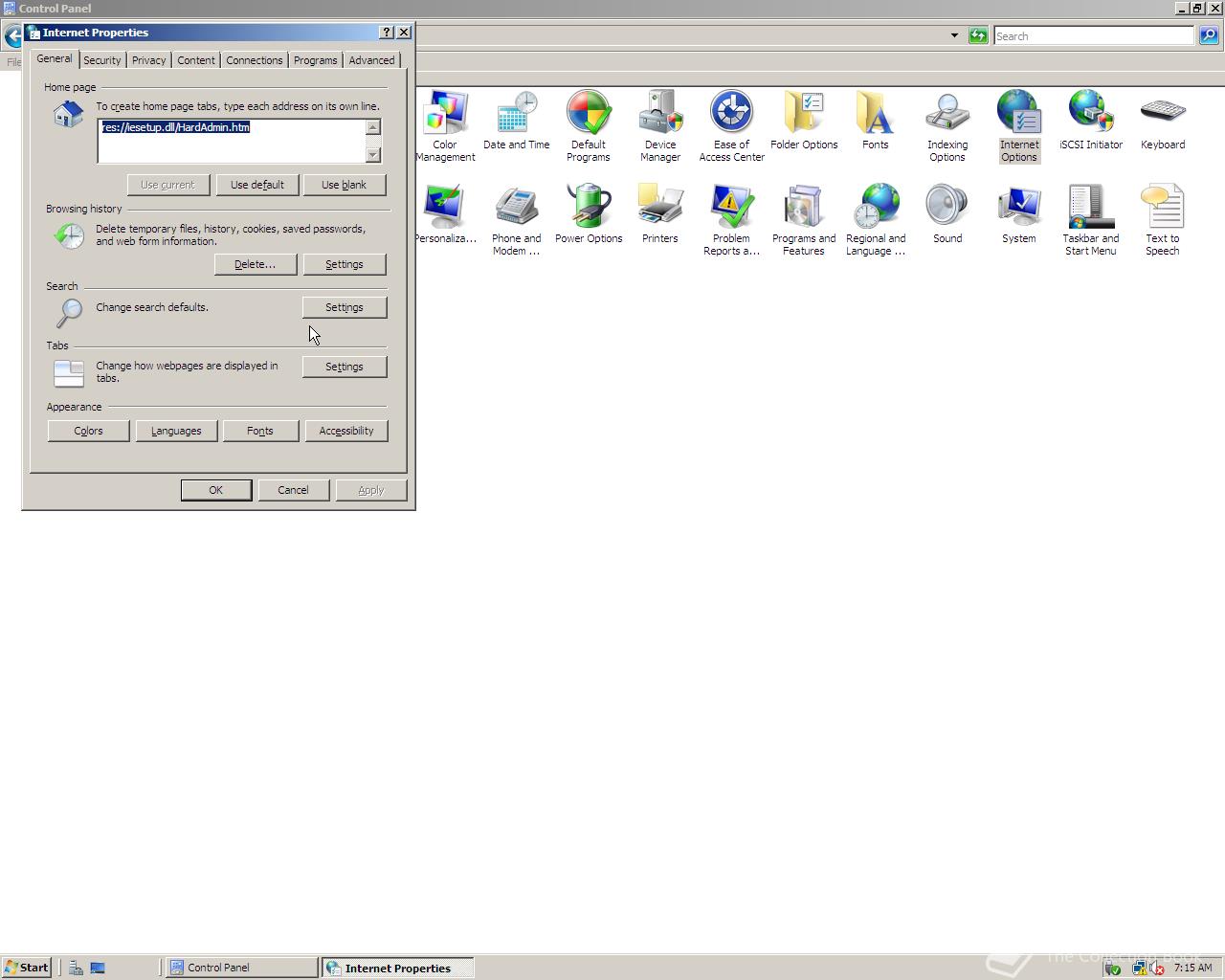Click the Colors button

click(88, 431)
